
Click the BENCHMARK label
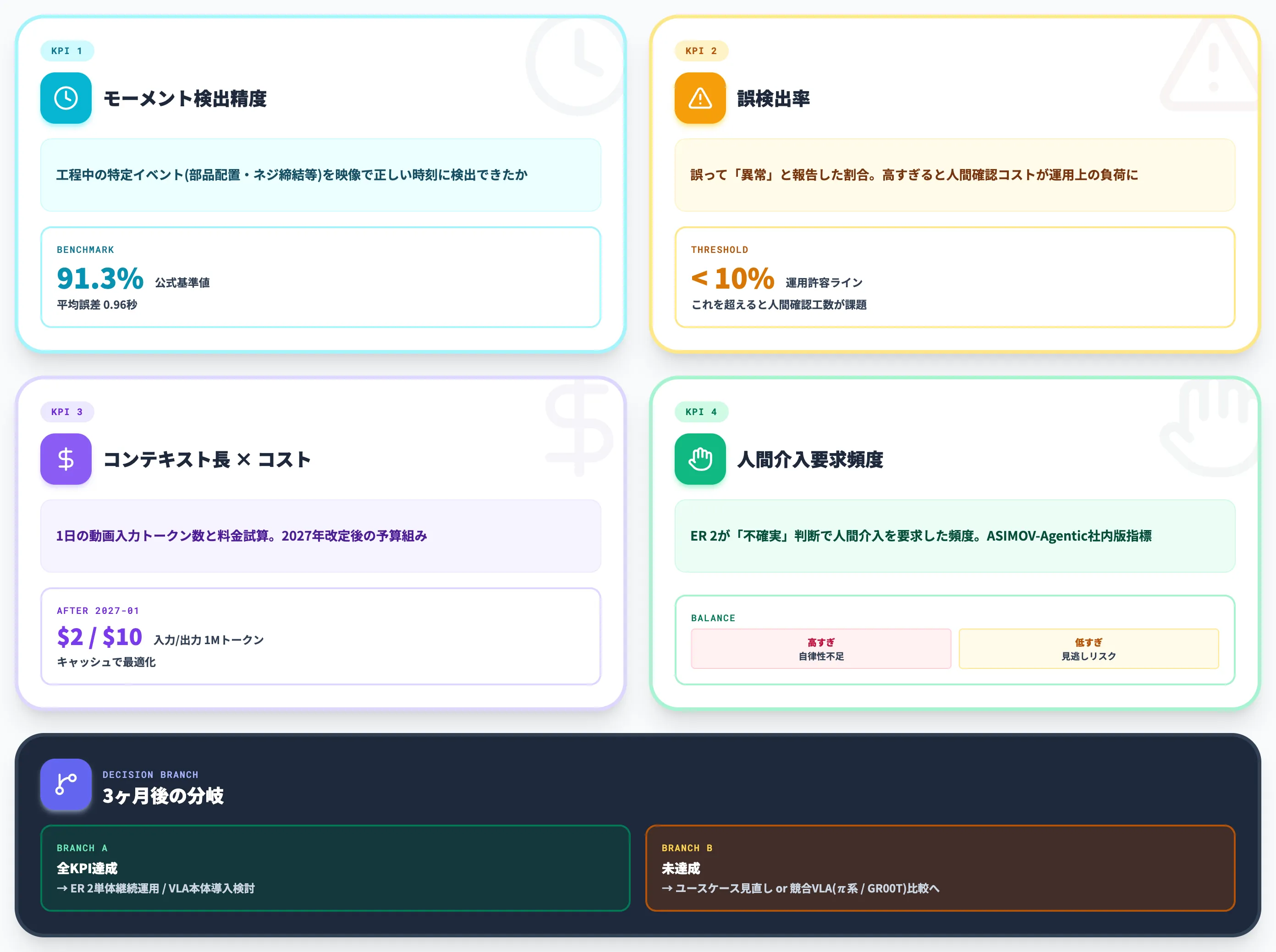(x=85, y=250)
